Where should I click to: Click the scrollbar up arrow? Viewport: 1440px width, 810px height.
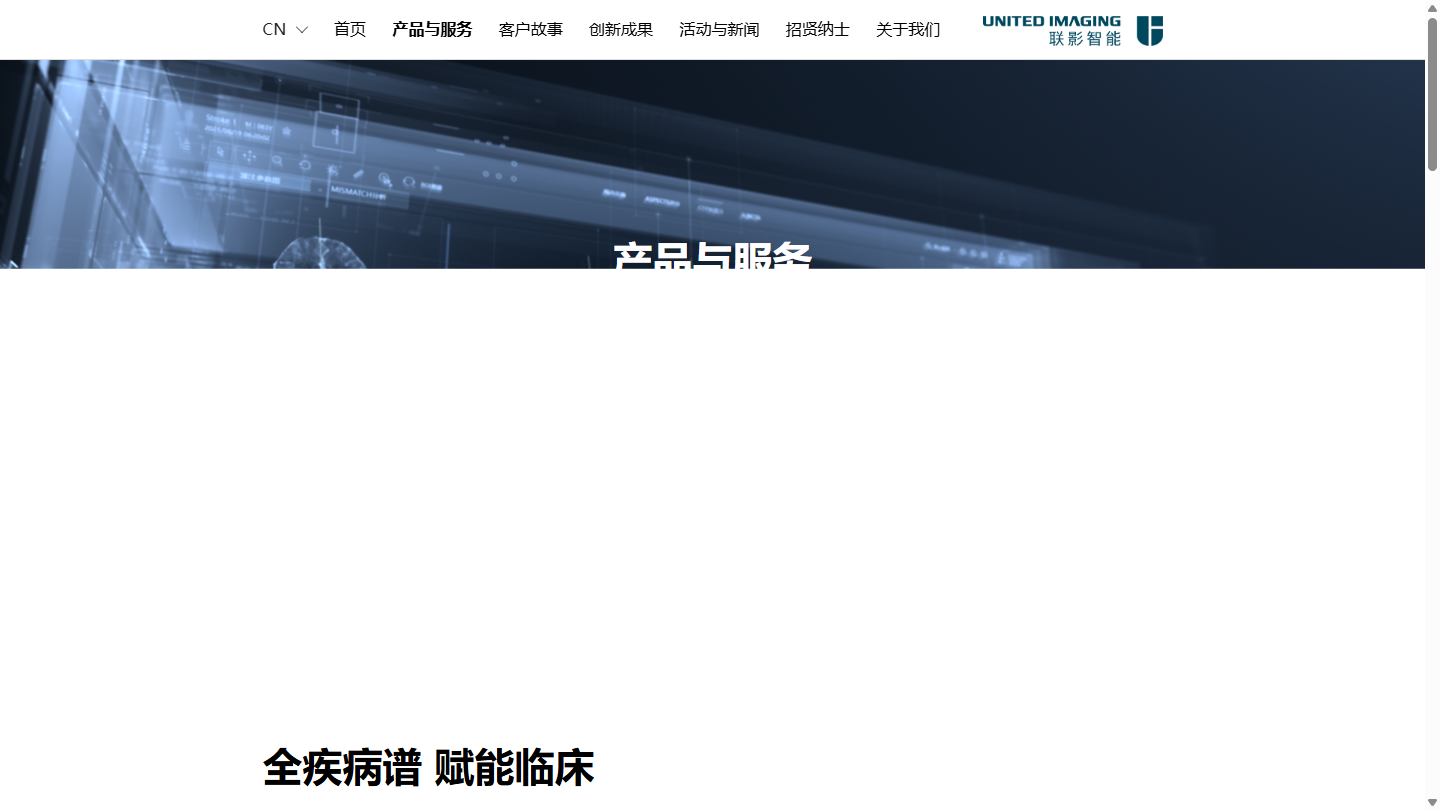pos(1432,8)
